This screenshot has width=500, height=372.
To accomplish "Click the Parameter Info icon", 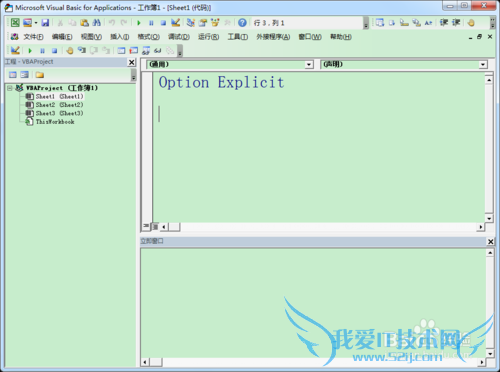I will (x=416, y=23).
